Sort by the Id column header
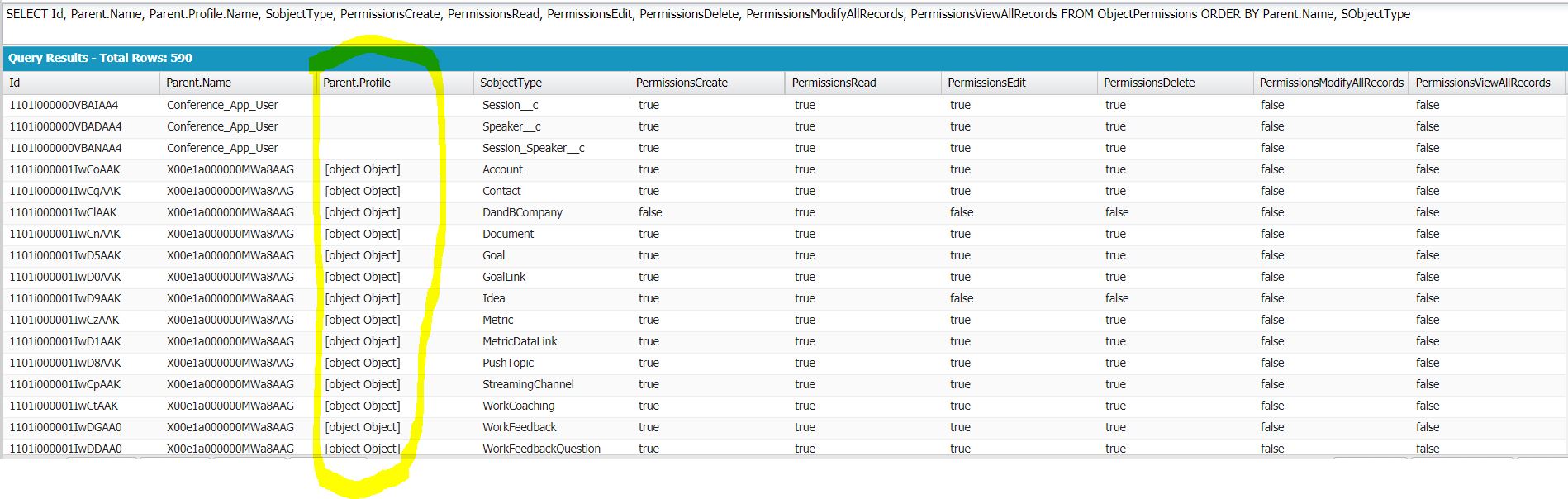Image resolution: width=1568 pixels, height=499 pixels. pos(81,83)
